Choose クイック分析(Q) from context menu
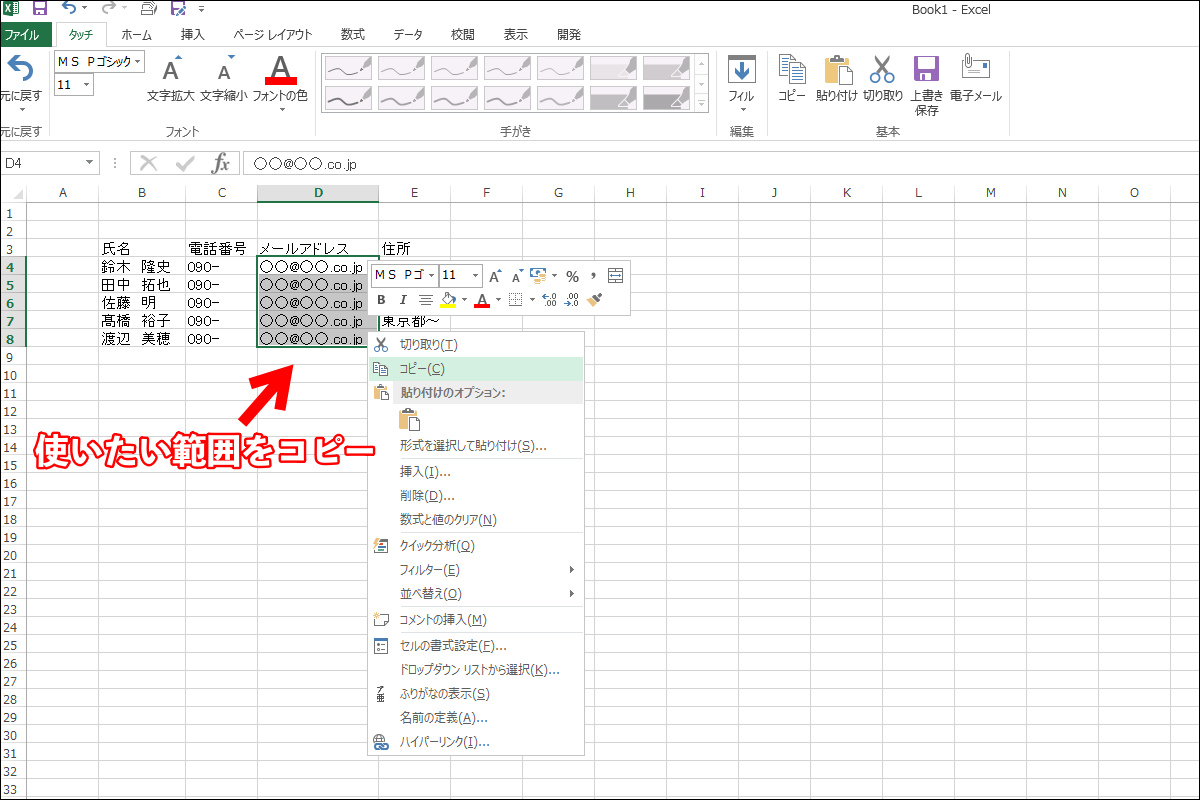 pos(476,546)
